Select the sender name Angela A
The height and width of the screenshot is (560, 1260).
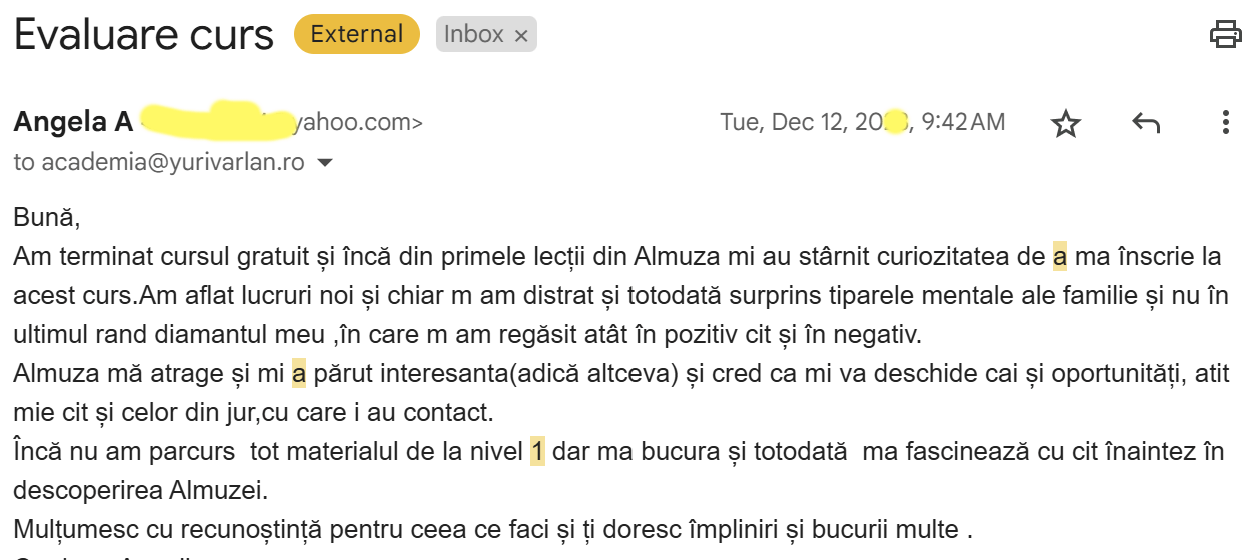point(73,123)
